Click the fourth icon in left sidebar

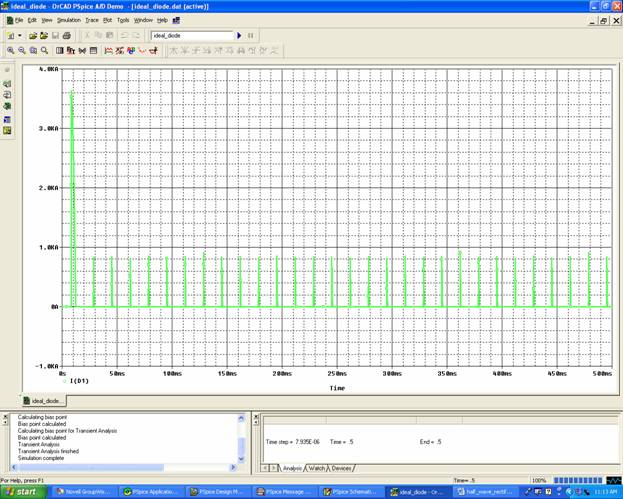tap(7, 106)
